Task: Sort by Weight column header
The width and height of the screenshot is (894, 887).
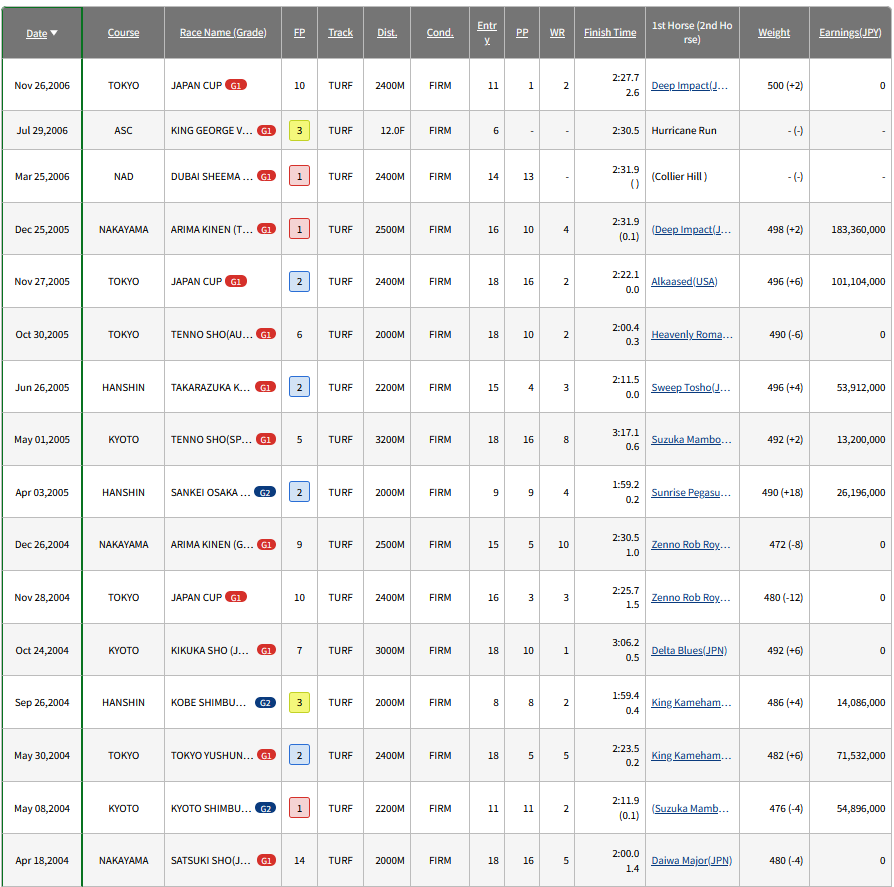Action: [774, 32]
